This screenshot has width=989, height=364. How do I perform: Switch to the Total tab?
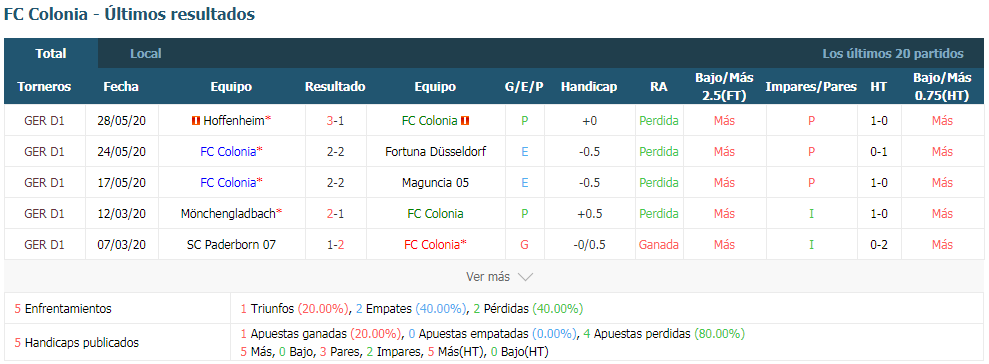point(51,54)
